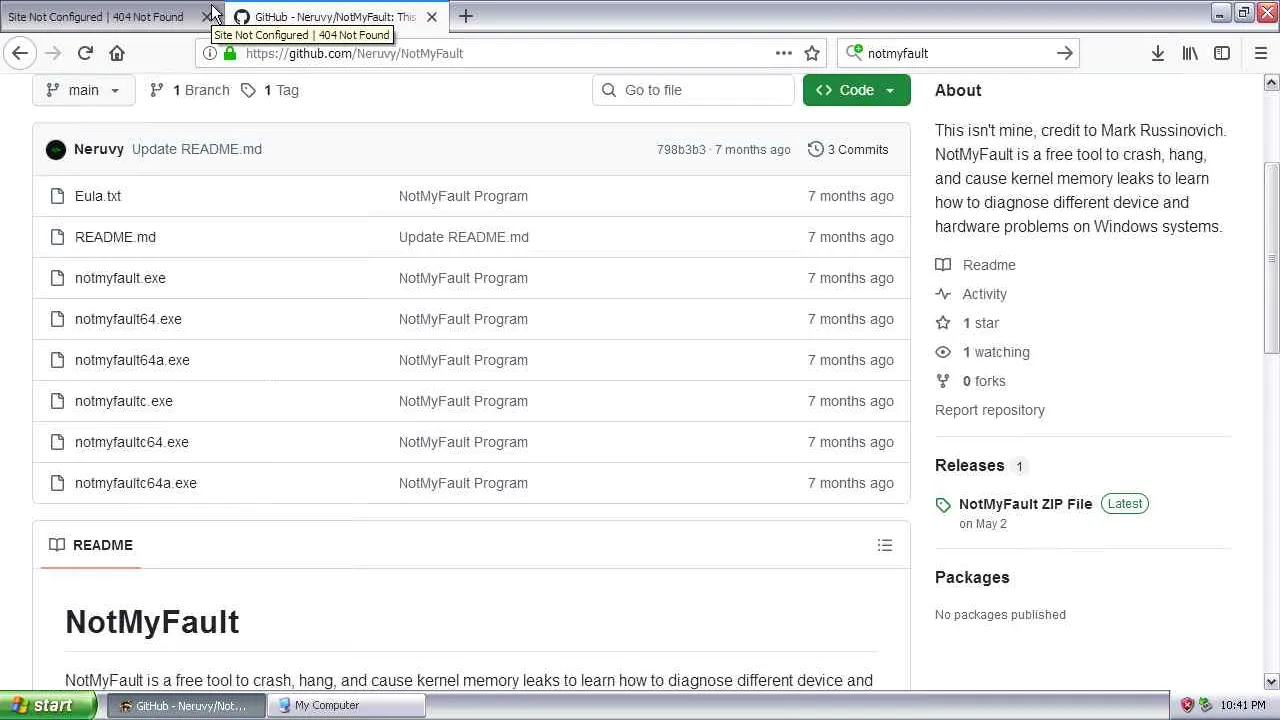1280x720 pixels.
Task: Open the notmyfaultc64a.exe file
Action: pos(136,483)
